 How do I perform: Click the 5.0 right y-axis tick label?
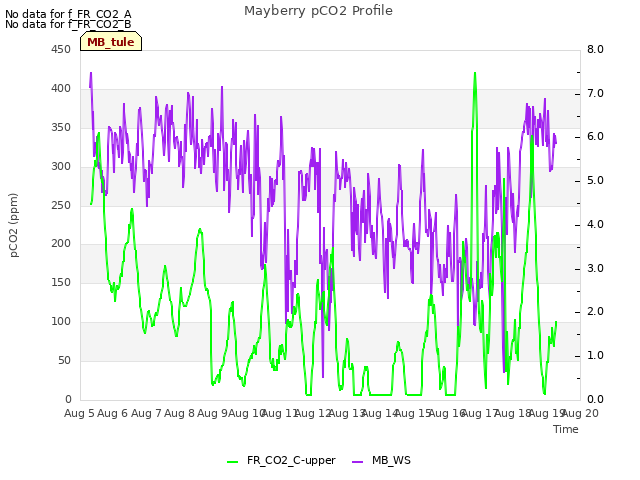pos(595,180)
